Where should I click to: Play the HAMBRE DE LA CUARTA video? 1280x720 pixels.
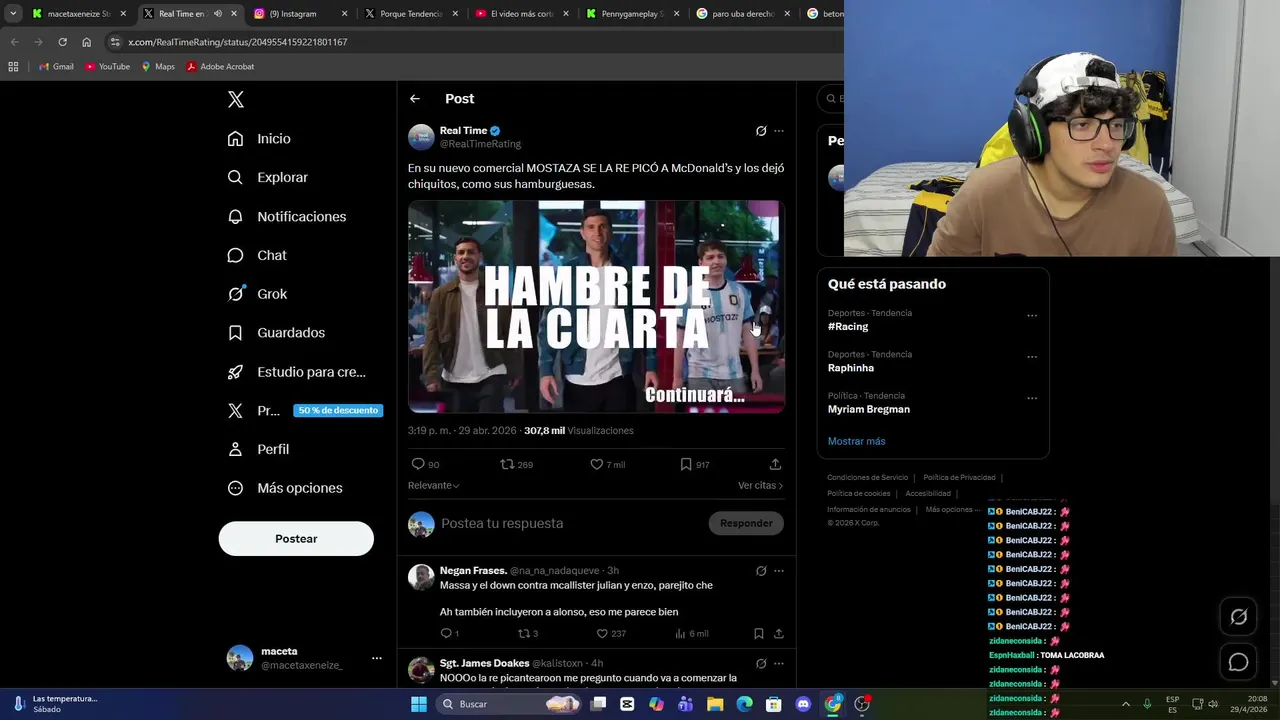click(596, 306)
